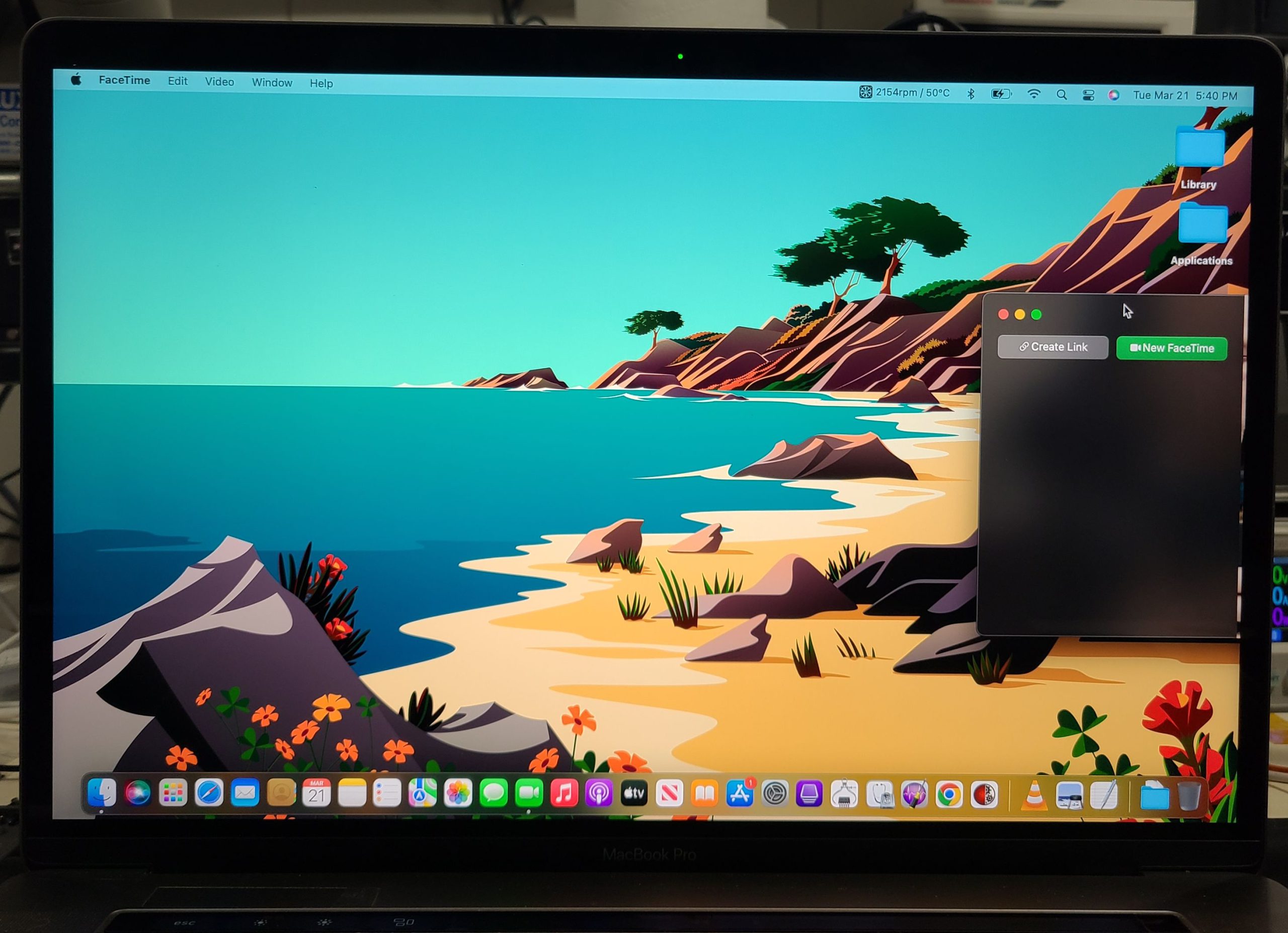1288x933 pixels.
Task: Open the Help menu
Action: pyautogui.click(x=321, y=84)
